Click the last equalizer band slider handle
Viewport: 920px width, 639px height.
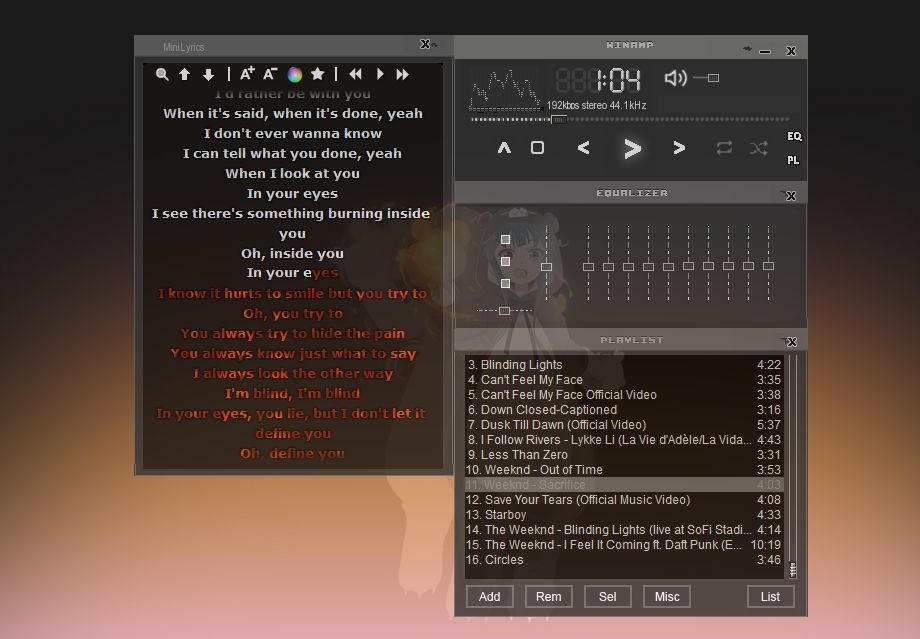[x=768, y=266]
